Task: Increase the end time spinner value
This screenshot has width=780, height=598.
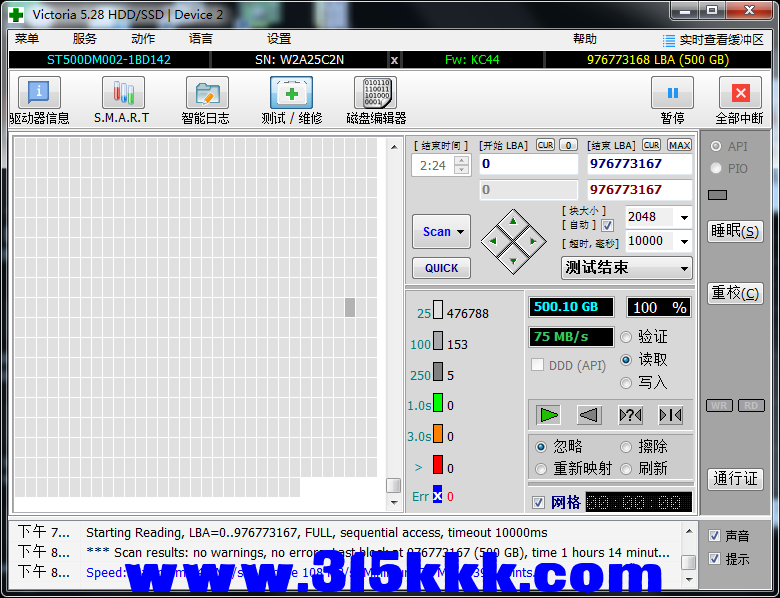Action: [x=462, y=160]
